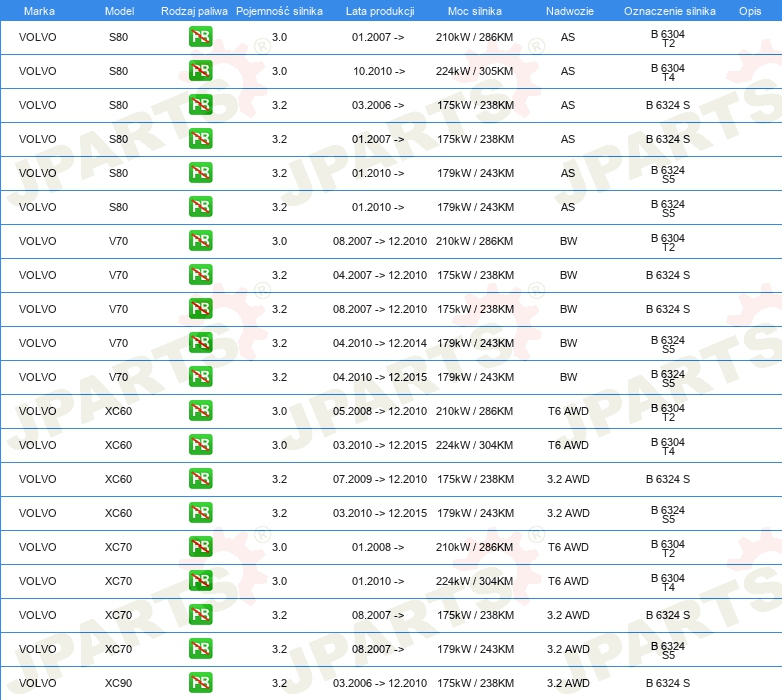Click fuel icon in V70 04.2007 row
Screen dimensions: 782x700
pyautogui.click(x=200, y=275)
